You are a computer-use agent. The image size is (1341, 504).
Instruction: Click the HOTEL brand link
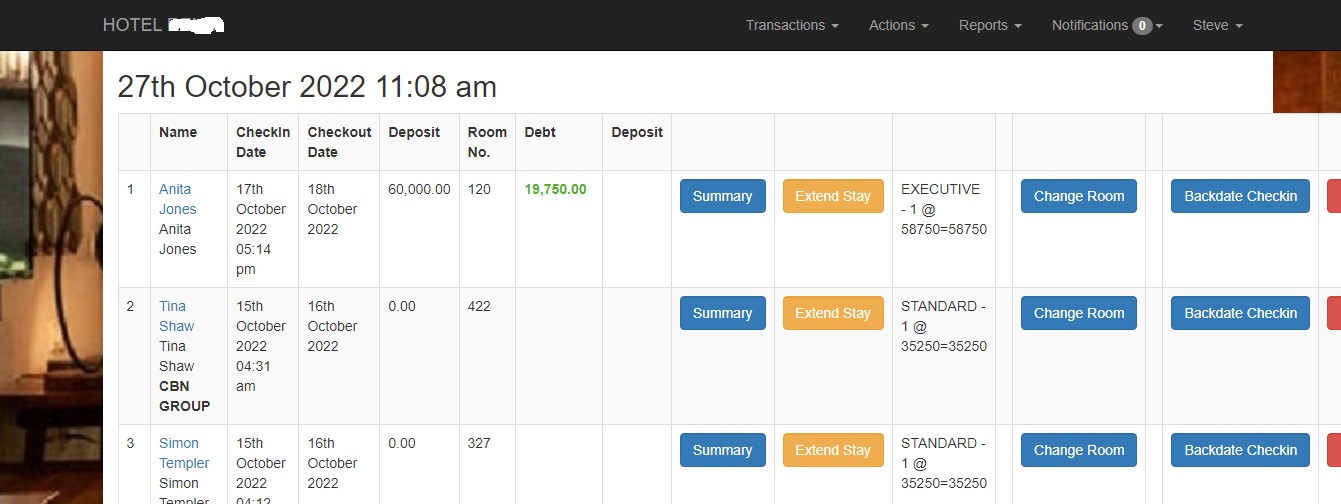pos(162,25)
